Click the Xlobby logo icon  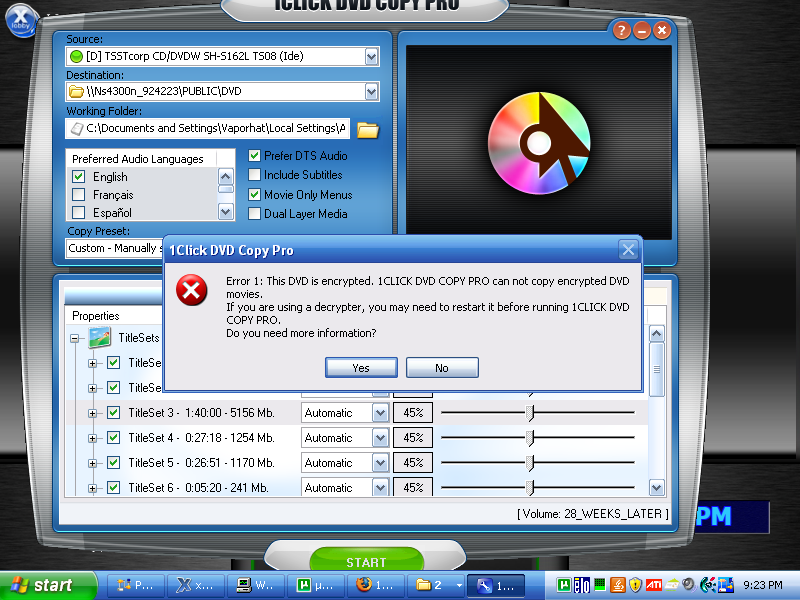tap(21, 20)
